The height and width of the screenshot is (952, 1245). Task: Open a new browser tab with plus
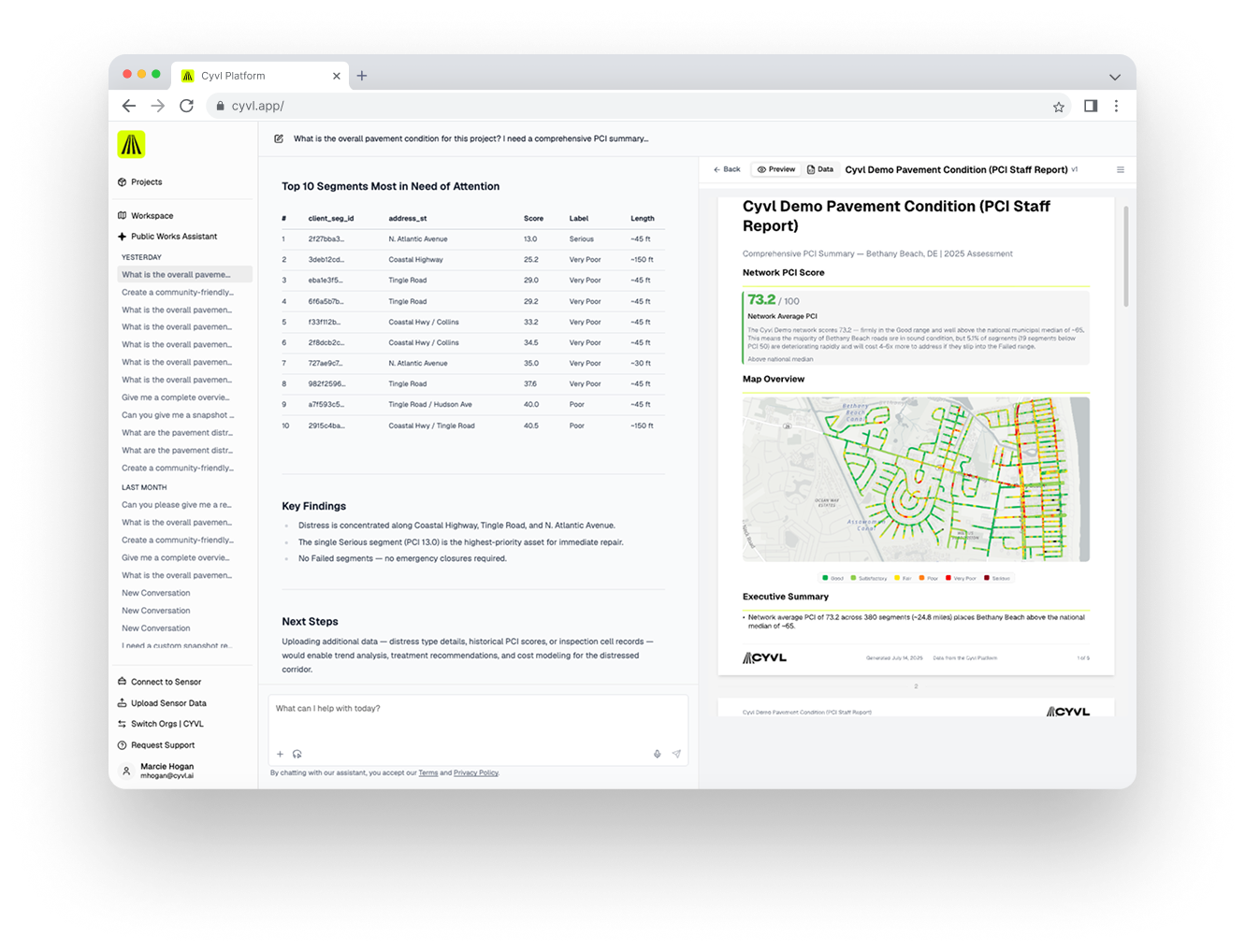point(362,76)
